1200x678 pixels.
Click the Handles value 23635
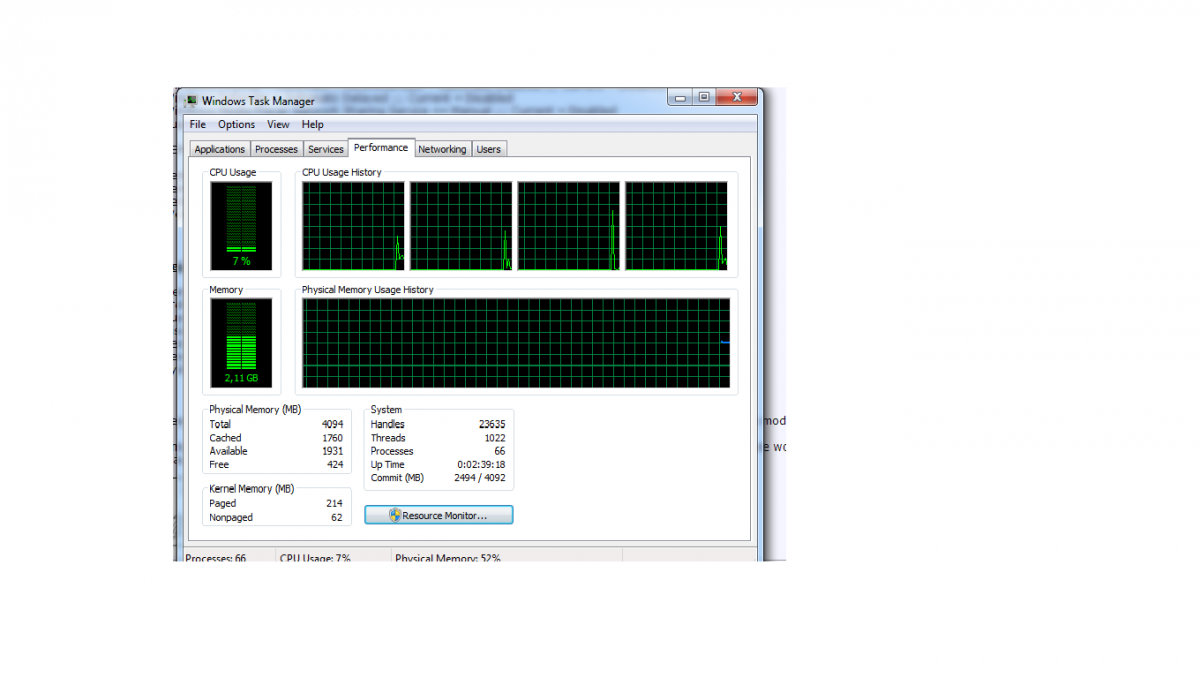point(492,424)
